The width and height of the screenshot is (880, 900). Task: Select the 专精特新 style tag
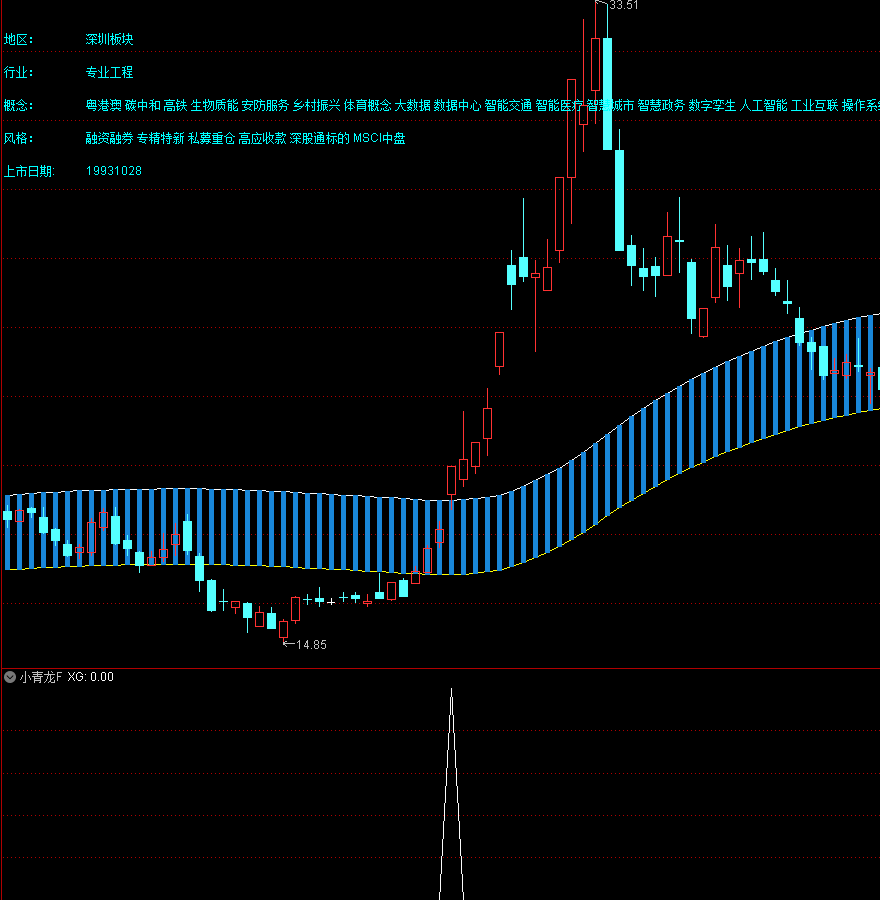pos(160,138)
